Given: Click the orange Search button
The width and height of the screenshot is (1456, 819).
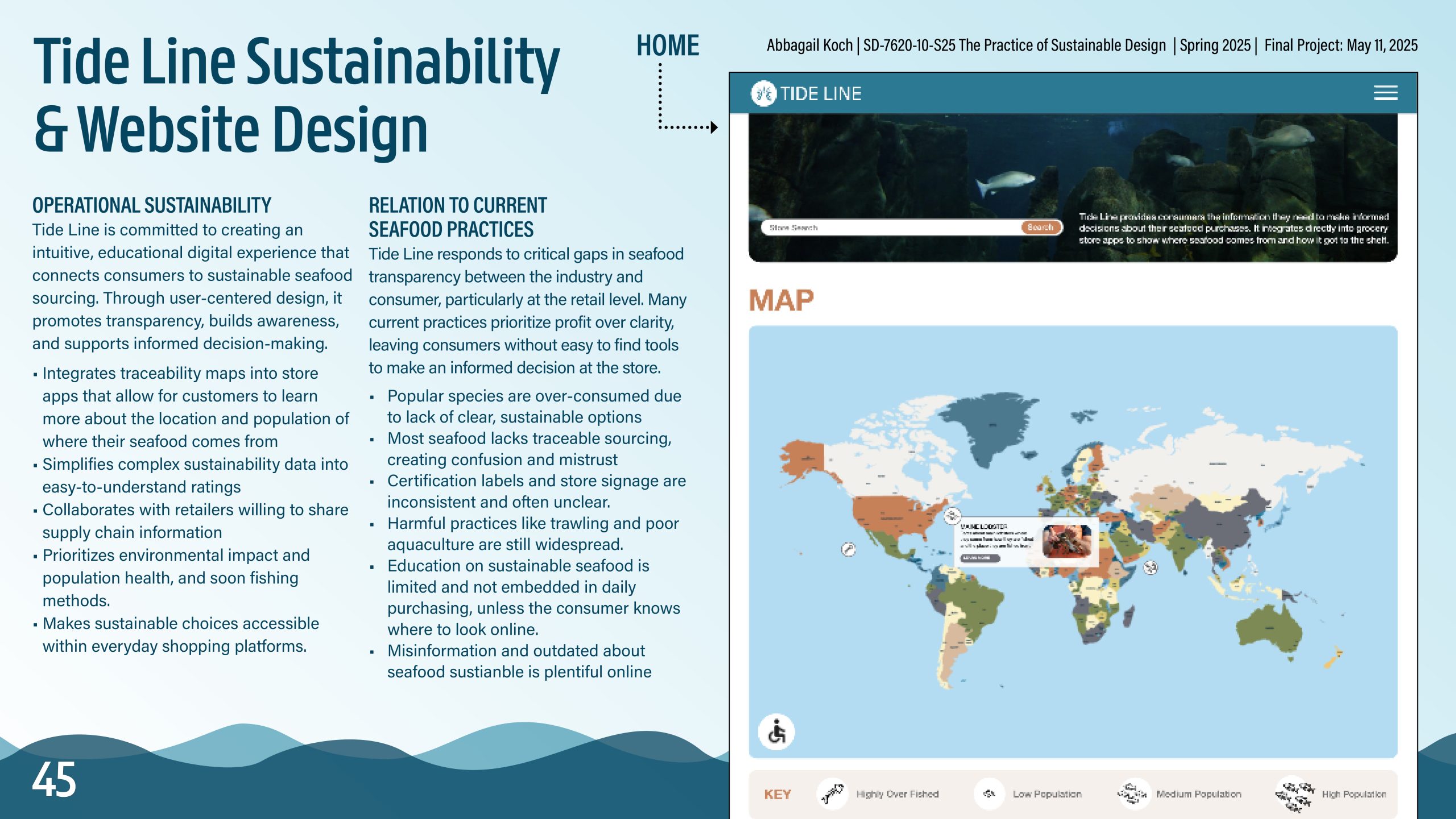Looking at the screenshot, I should point(1040,227).
